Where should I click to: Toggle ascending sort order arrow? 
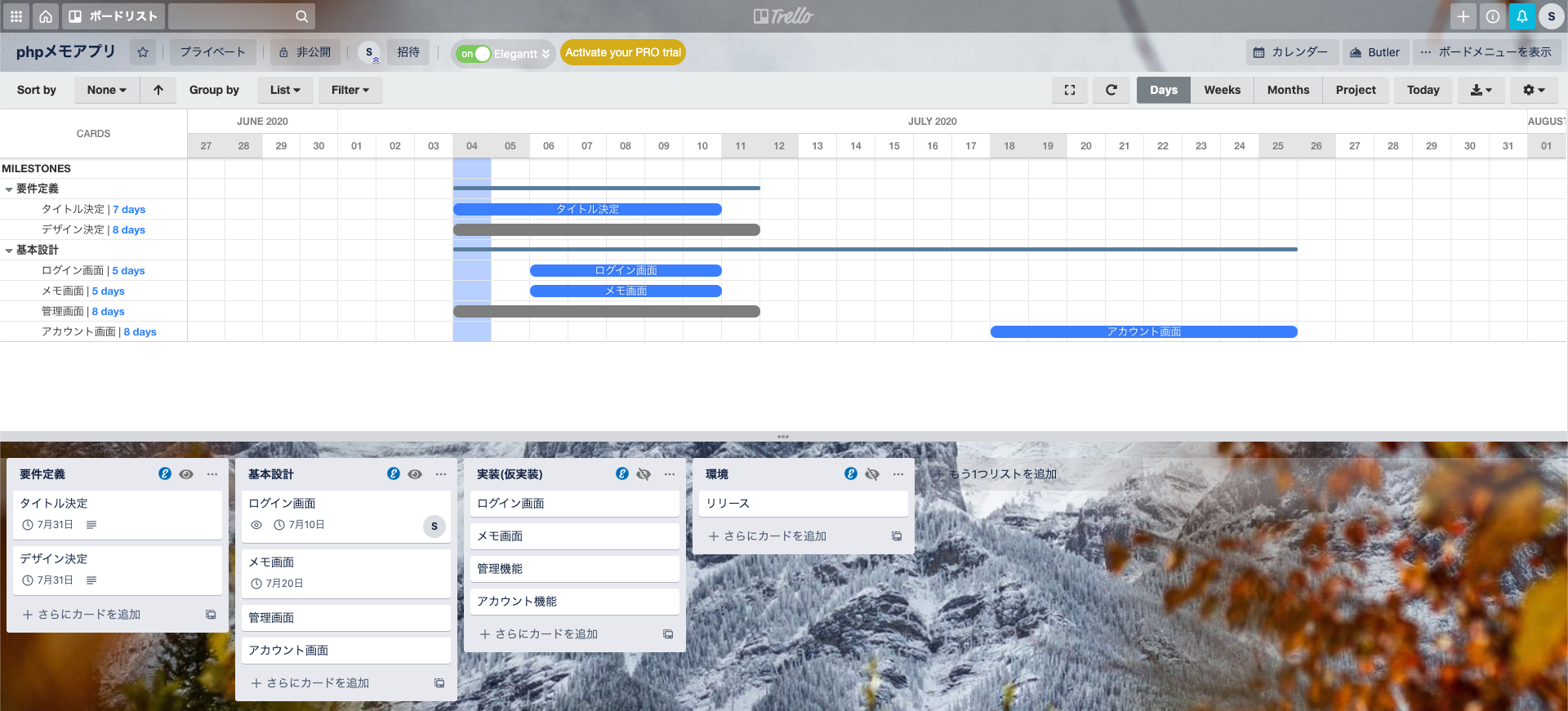coord(158,90)
